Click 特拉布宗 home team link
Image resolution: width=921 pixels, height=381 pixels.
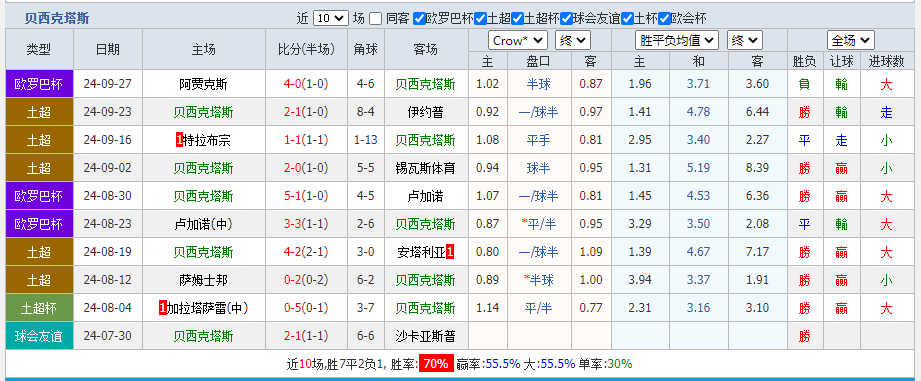(207, 140)
